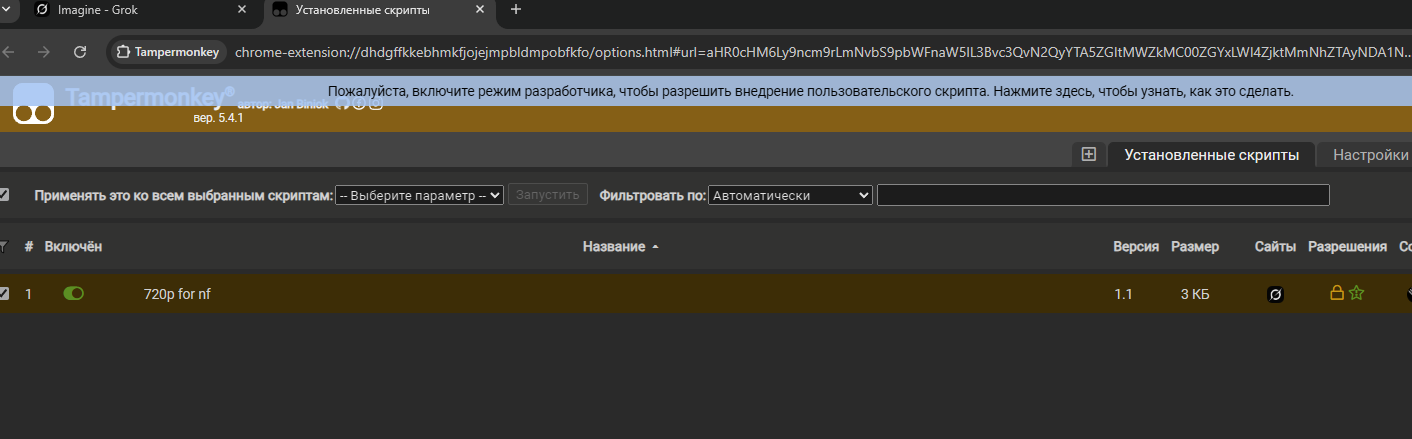Switch to the Настройки tab

click(x=1364, y=155)
